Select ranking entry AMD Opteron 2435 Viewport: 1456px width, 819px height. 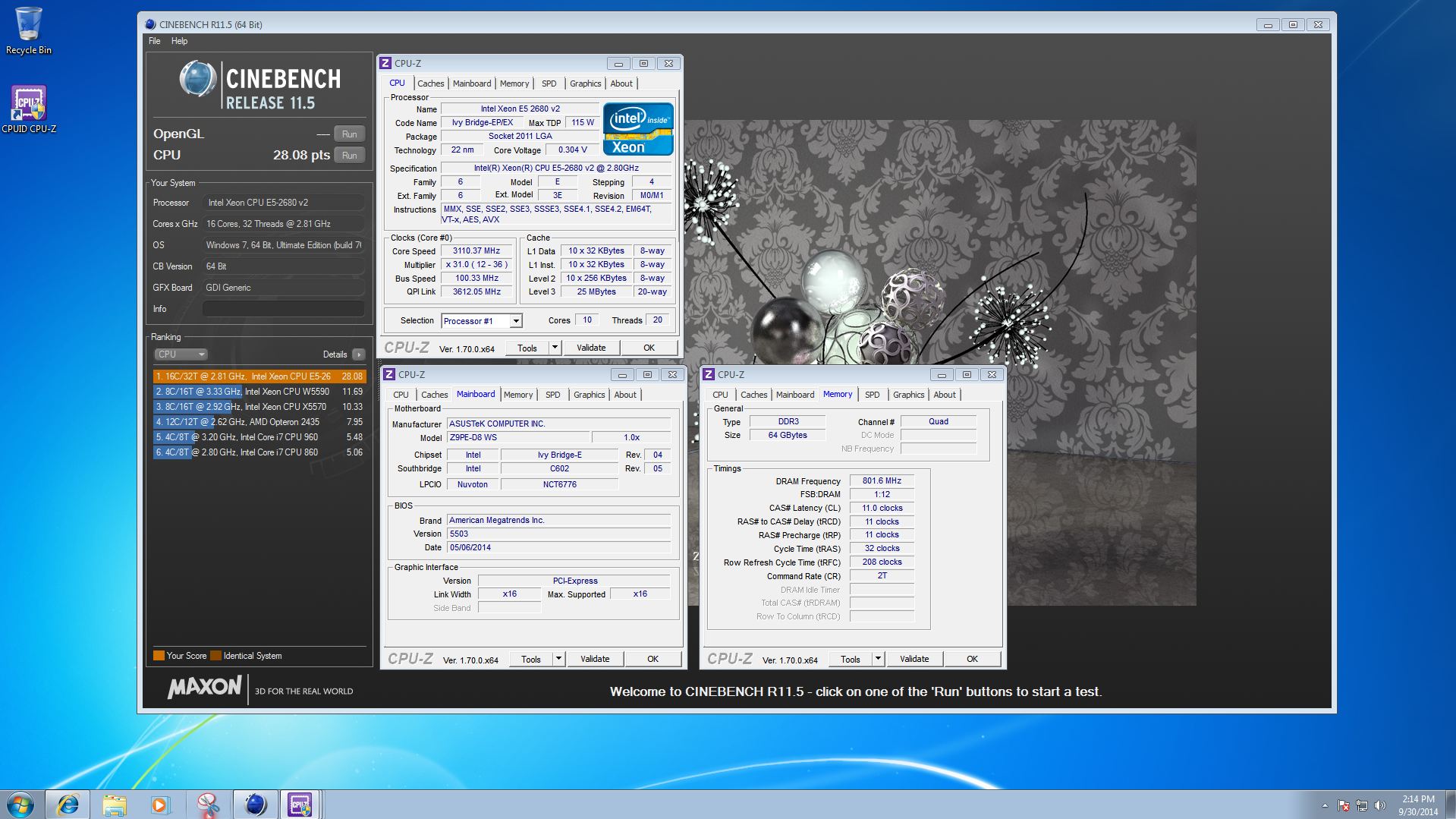click(259, 422)
